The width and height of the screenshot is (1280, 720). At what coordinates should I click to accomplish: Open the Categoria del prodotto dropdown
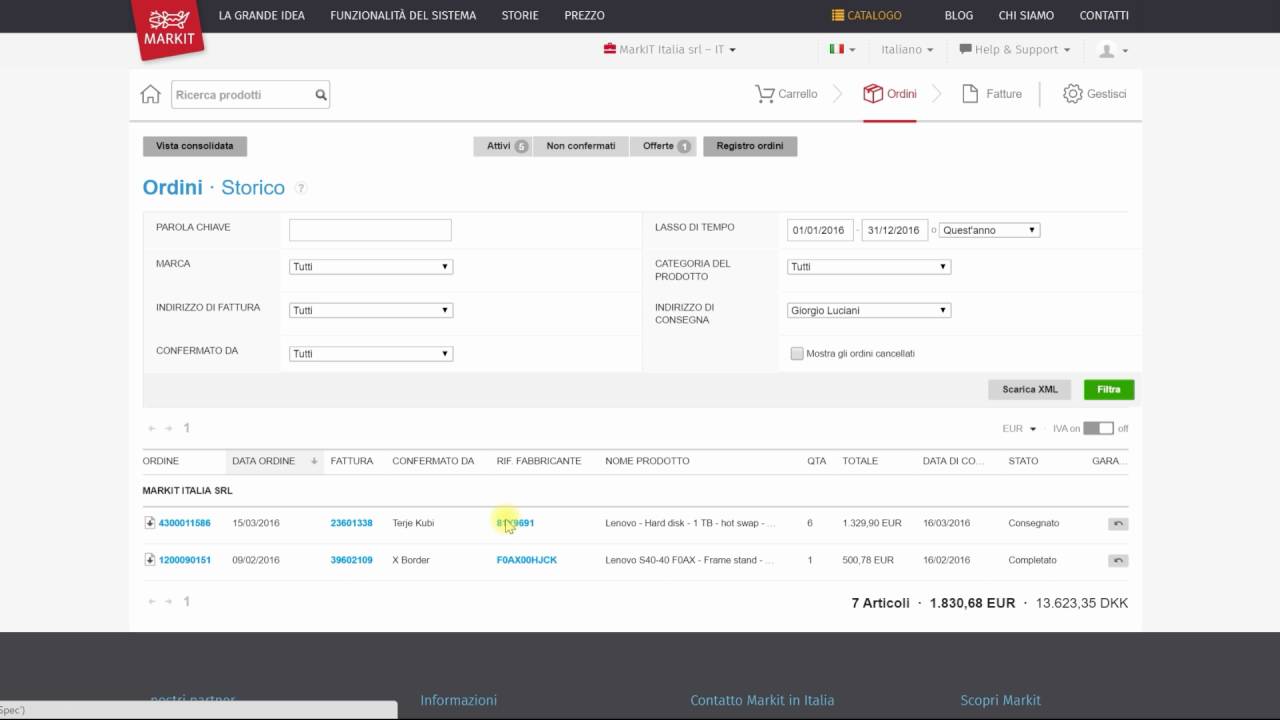coord(869,267)
